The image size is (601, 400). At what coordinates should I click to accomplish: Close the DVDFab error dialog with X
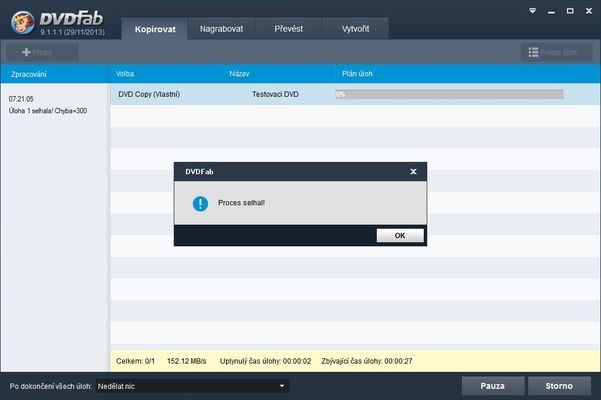click(x=413, y=172)
